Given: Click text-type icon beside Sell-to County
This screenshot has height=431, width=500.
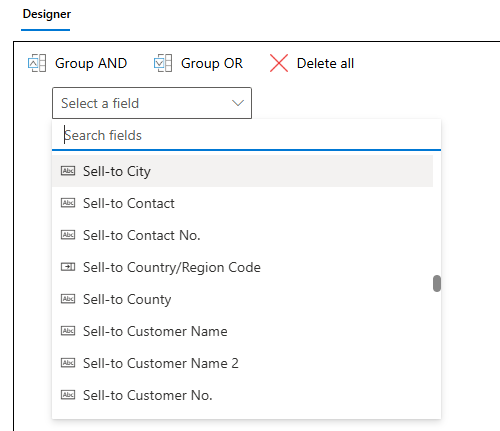Looking at the screenshot, I should 68,299.
